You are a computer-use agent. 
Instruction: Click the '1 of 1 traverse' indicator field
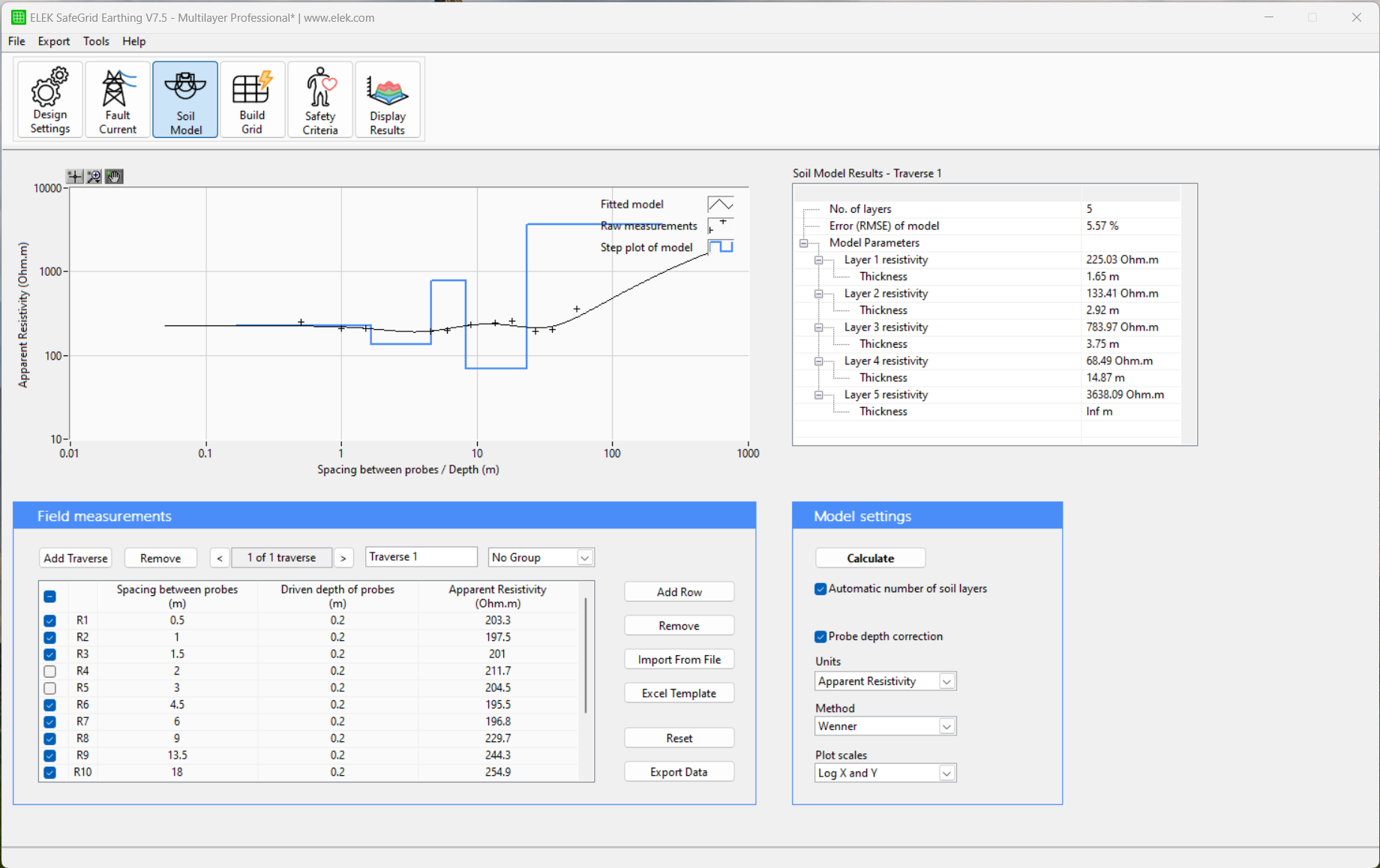click(x=282, y=558)
